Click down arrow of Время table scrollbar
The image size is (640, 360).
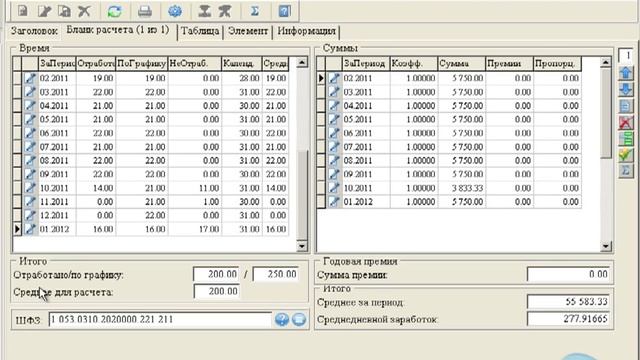(302, 246)
